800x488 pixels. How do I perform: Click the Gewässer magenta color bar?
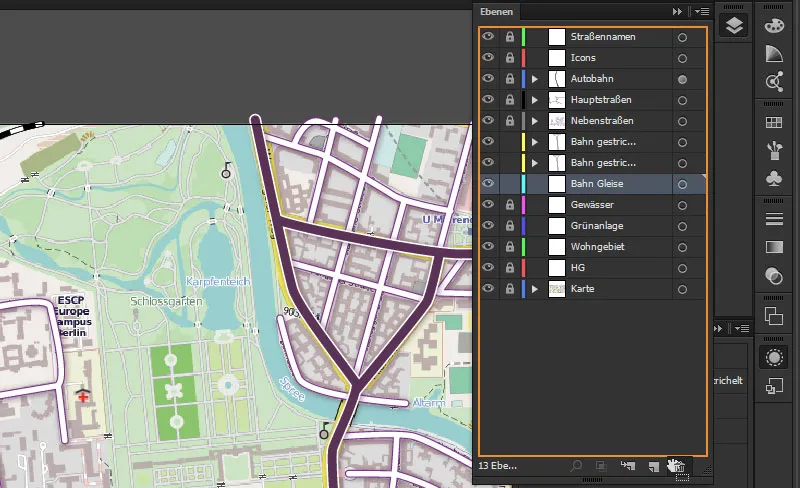pos(523,205)
